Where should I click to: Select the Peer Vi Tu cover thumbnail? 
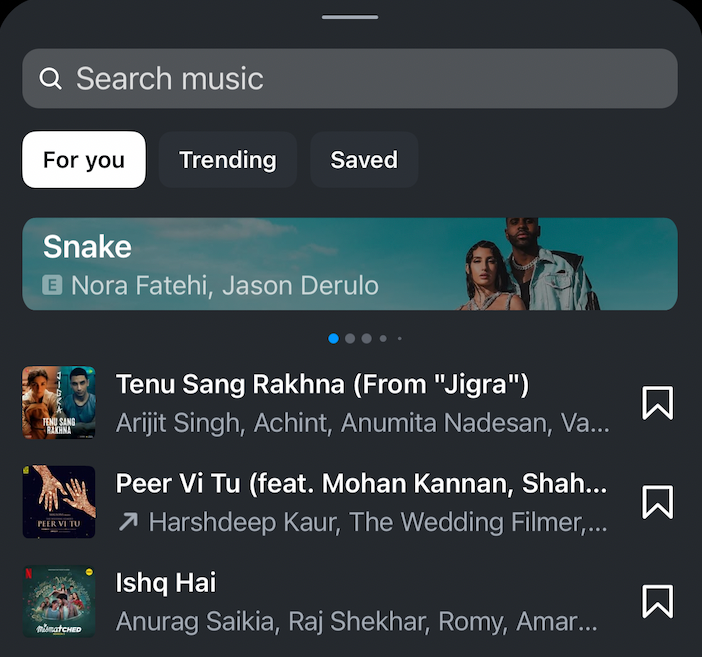59,502
